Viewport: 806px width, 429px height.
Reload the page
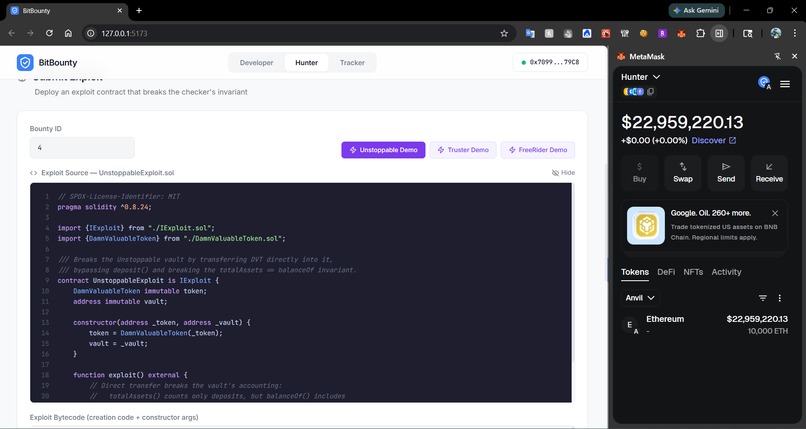(49, 33)
